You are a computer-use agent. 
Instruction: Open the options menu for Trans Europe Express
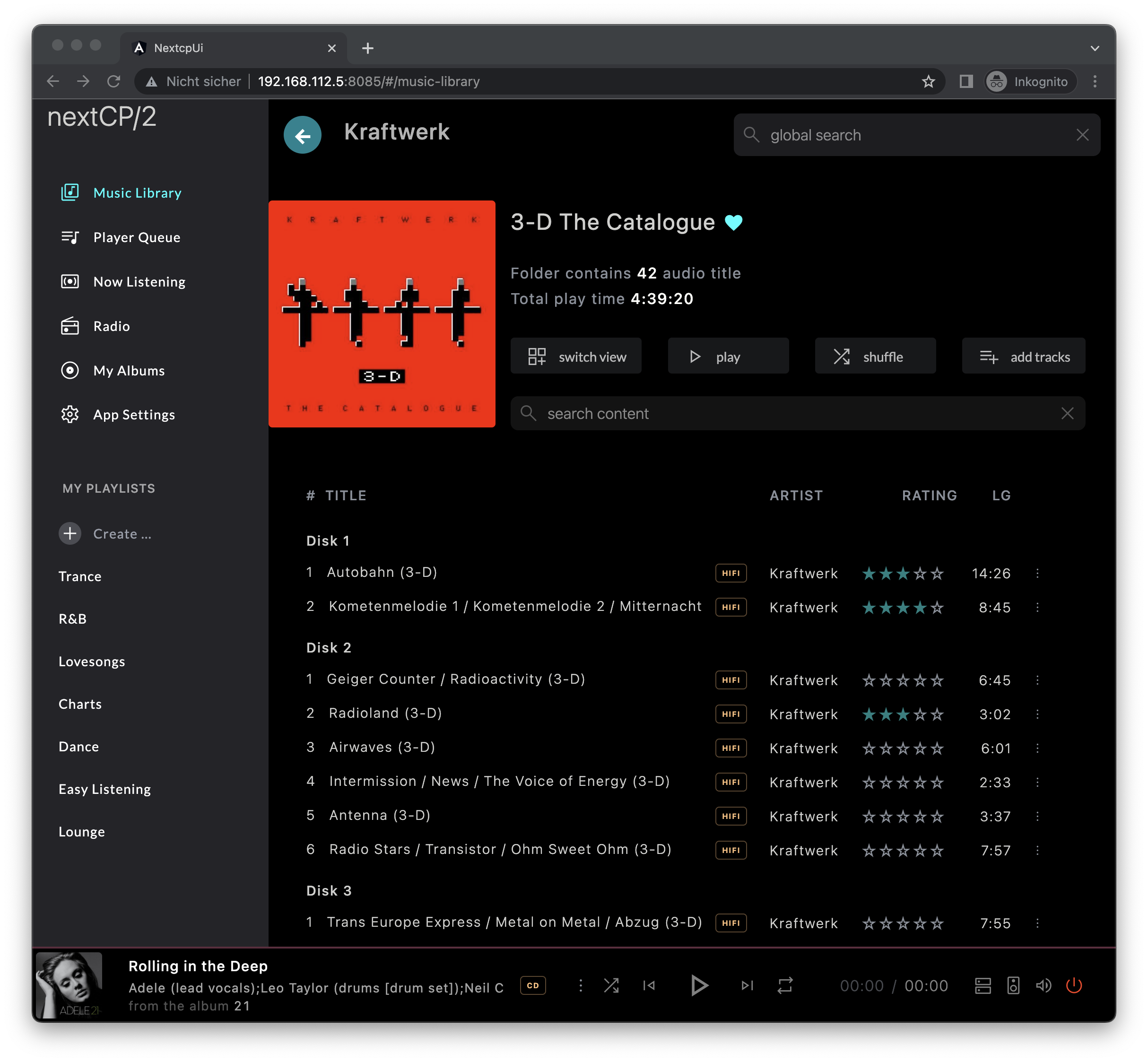coord(1037,923)
